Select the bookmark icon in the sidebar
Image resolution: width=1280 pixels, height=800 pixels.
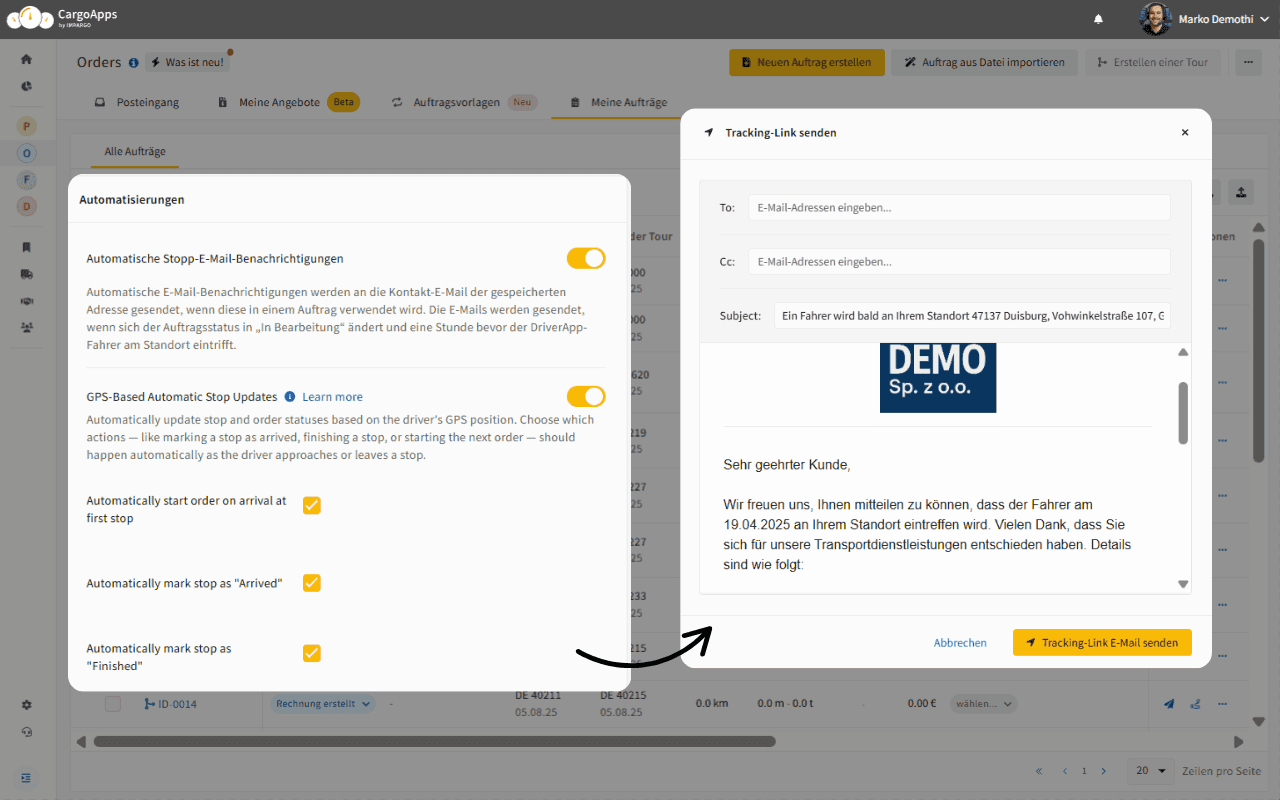26,247
